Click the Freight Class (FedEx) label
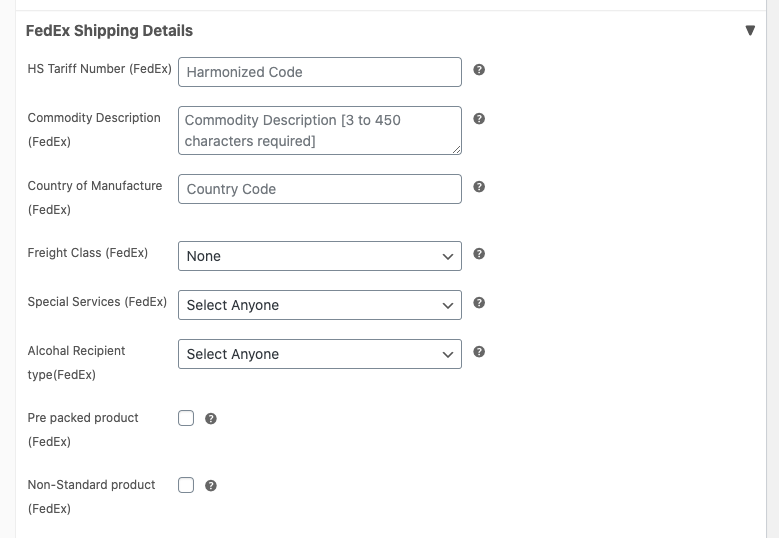Screen dimensions: 779x538 [x=88, y=253]
